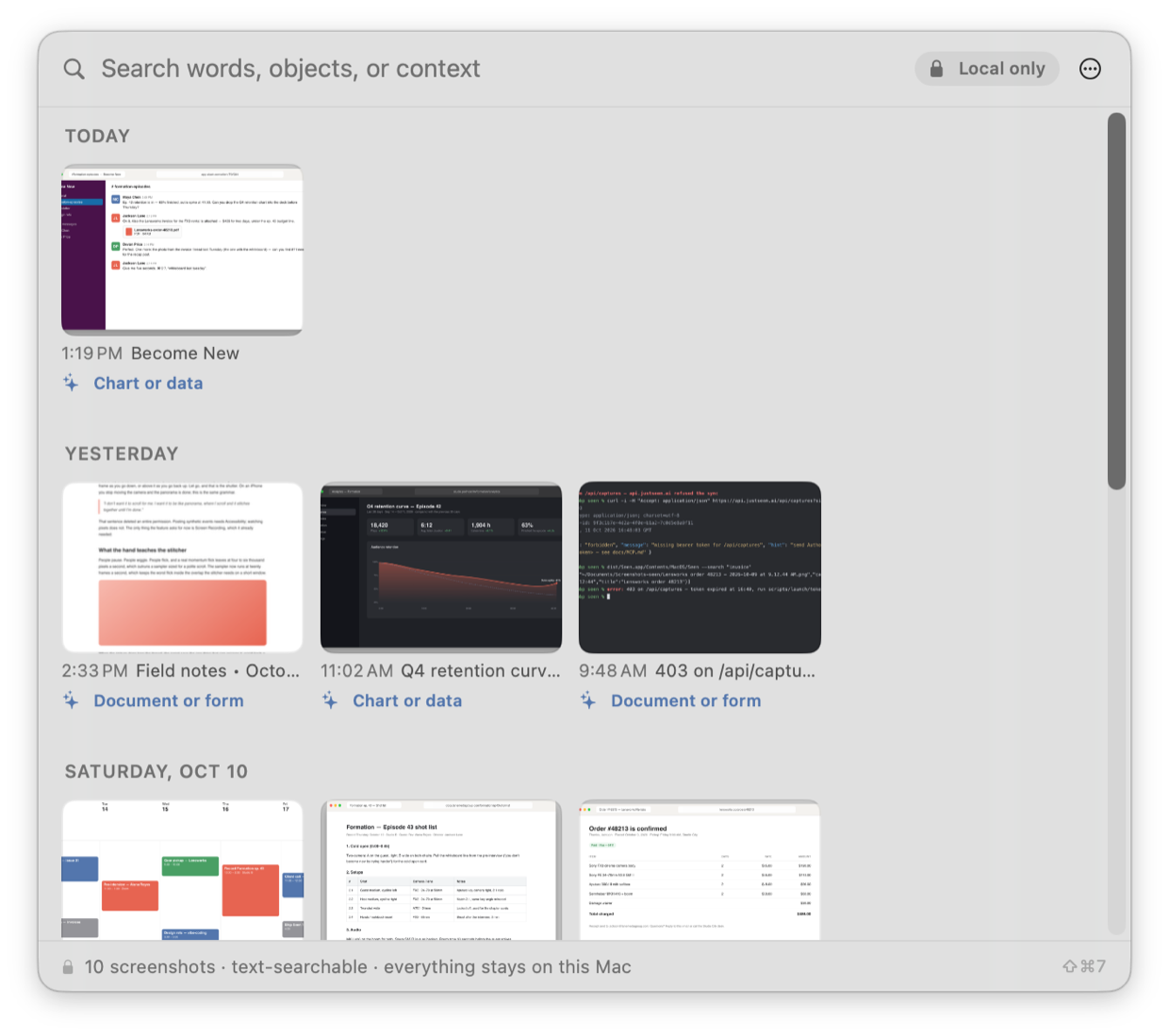Select the SATURDAY, OCT 10 section header
Image resolution: width=1169 pixels, height=1036 pixels.
click(156, 771)
